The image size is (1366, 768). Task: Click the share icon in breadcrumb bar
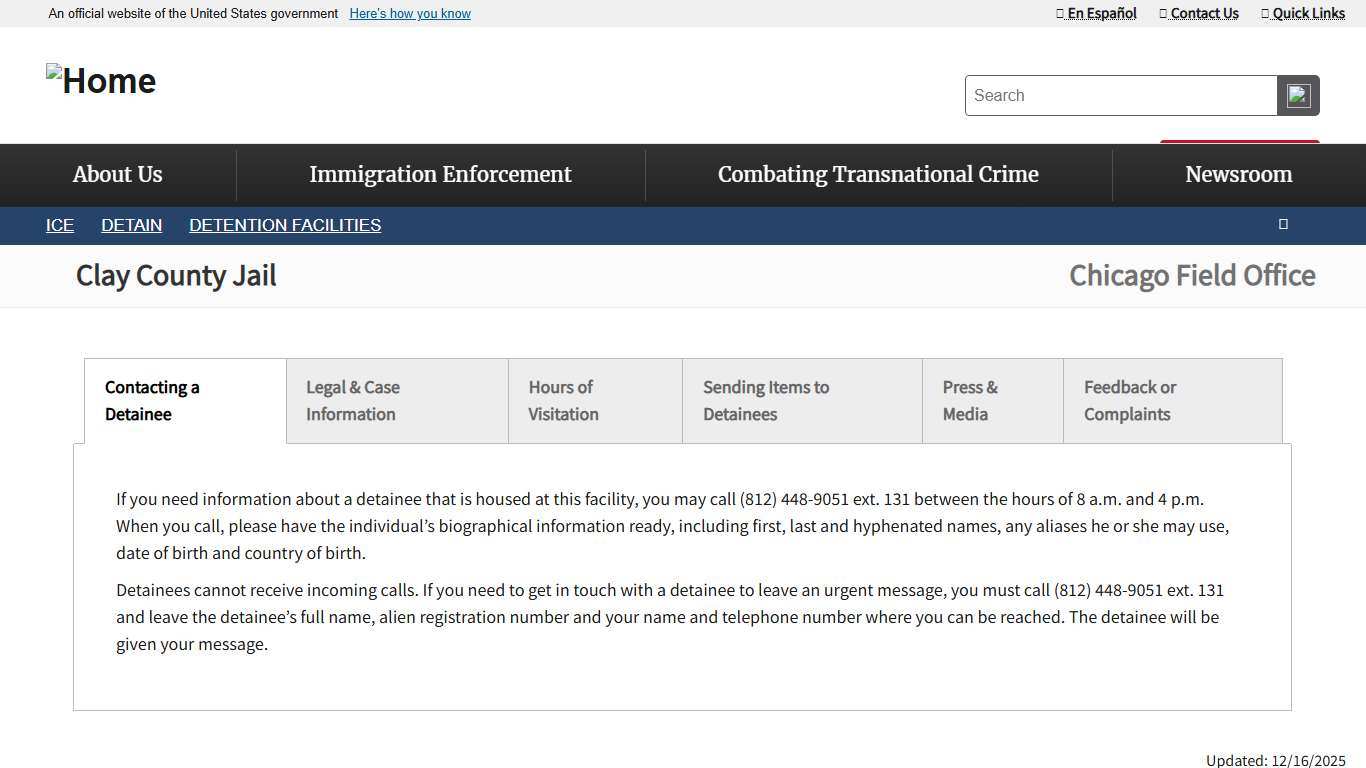(x=1283, y=224)
